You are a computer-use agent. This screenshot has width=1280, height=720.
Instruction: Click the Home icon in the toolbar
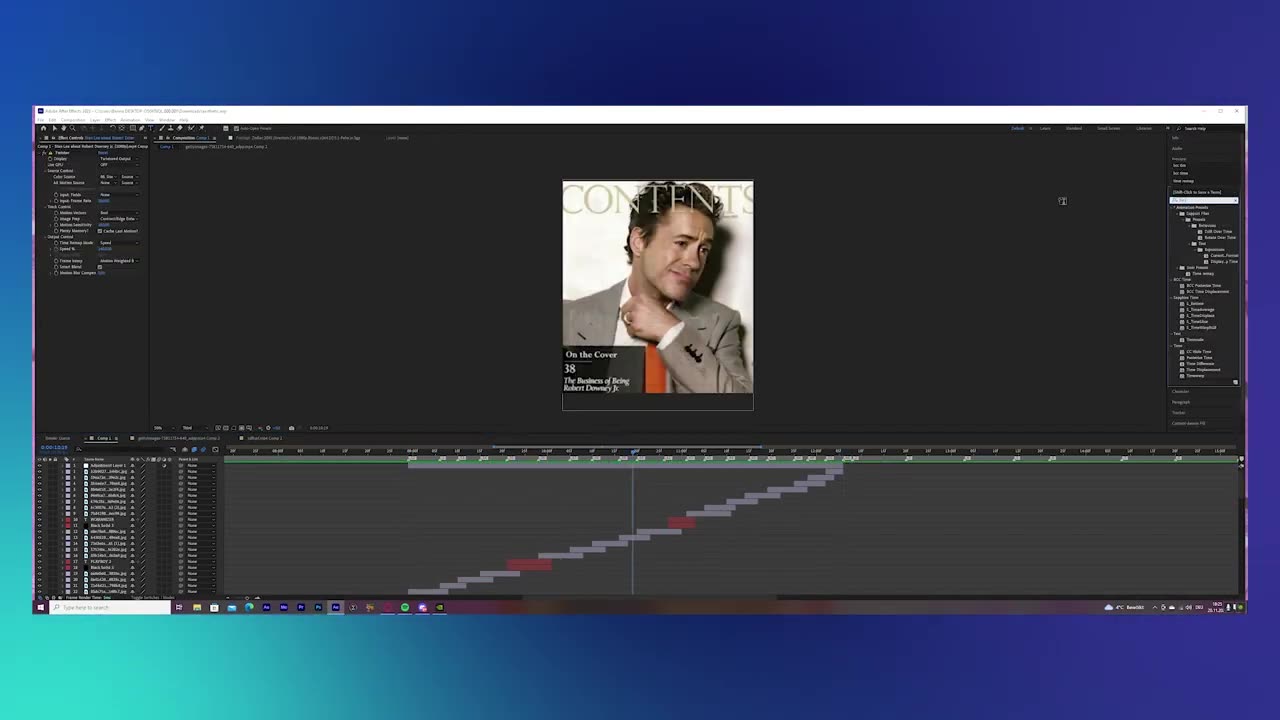[x=43, y=128]
